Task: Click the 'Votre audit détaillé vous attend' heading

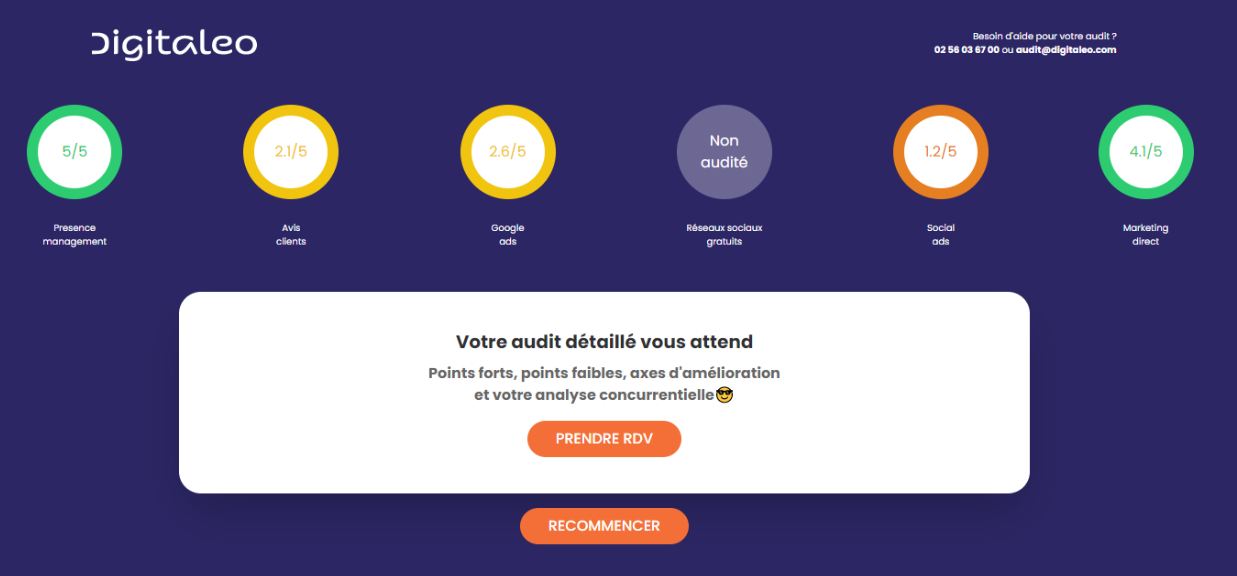Action: click(604, 342)
